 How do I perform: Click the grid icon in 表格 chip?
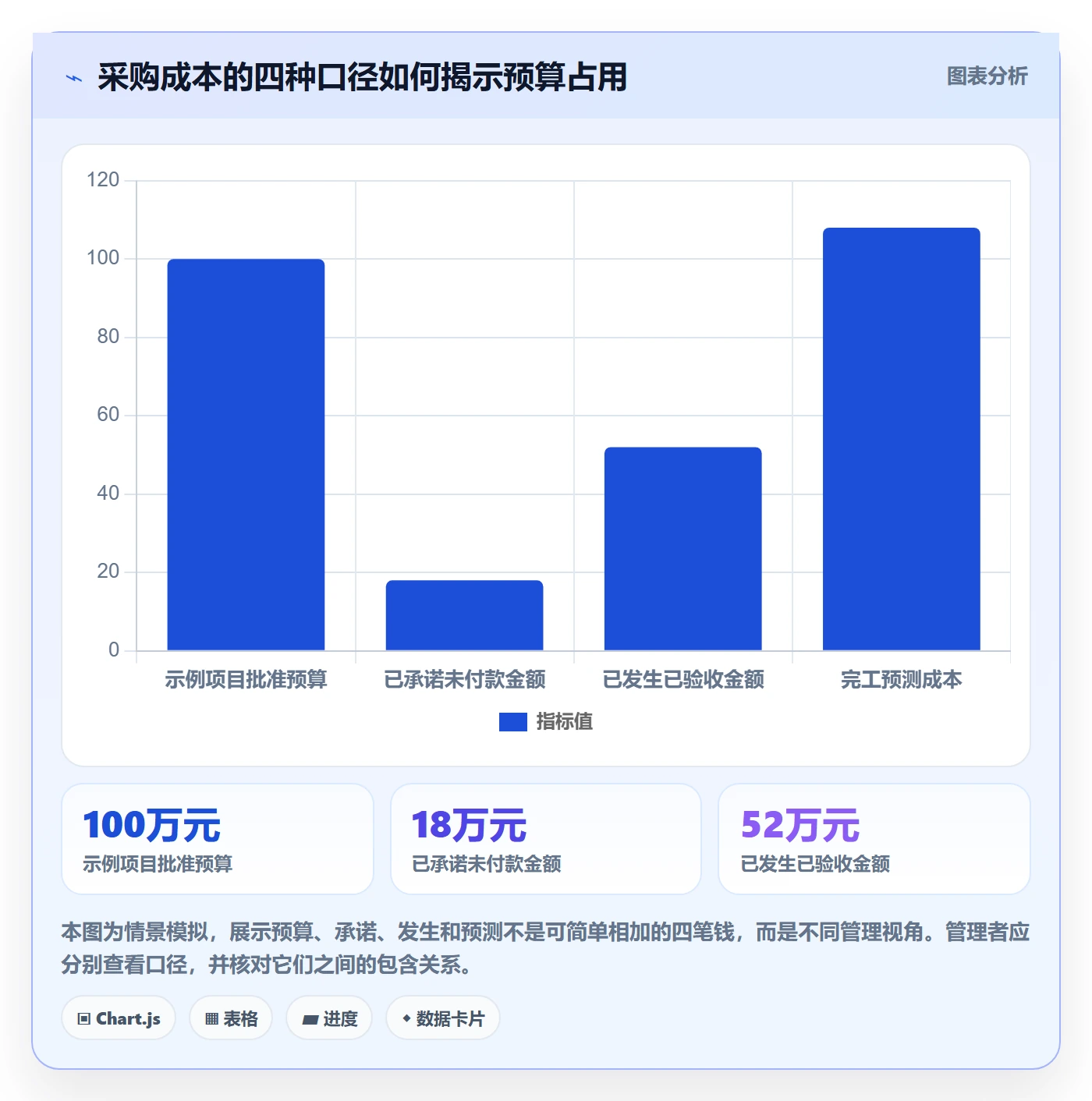[x=211, y=1019]
